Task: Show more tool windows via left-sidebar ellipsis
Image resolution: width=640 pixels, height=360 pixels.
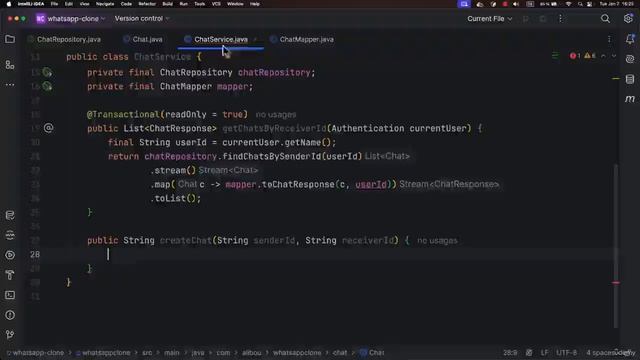Action: coord(10,84)
